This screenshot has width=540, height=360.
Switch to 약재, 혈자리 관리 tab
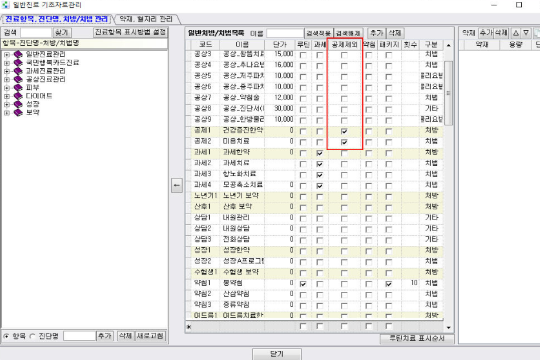[146, 19]
